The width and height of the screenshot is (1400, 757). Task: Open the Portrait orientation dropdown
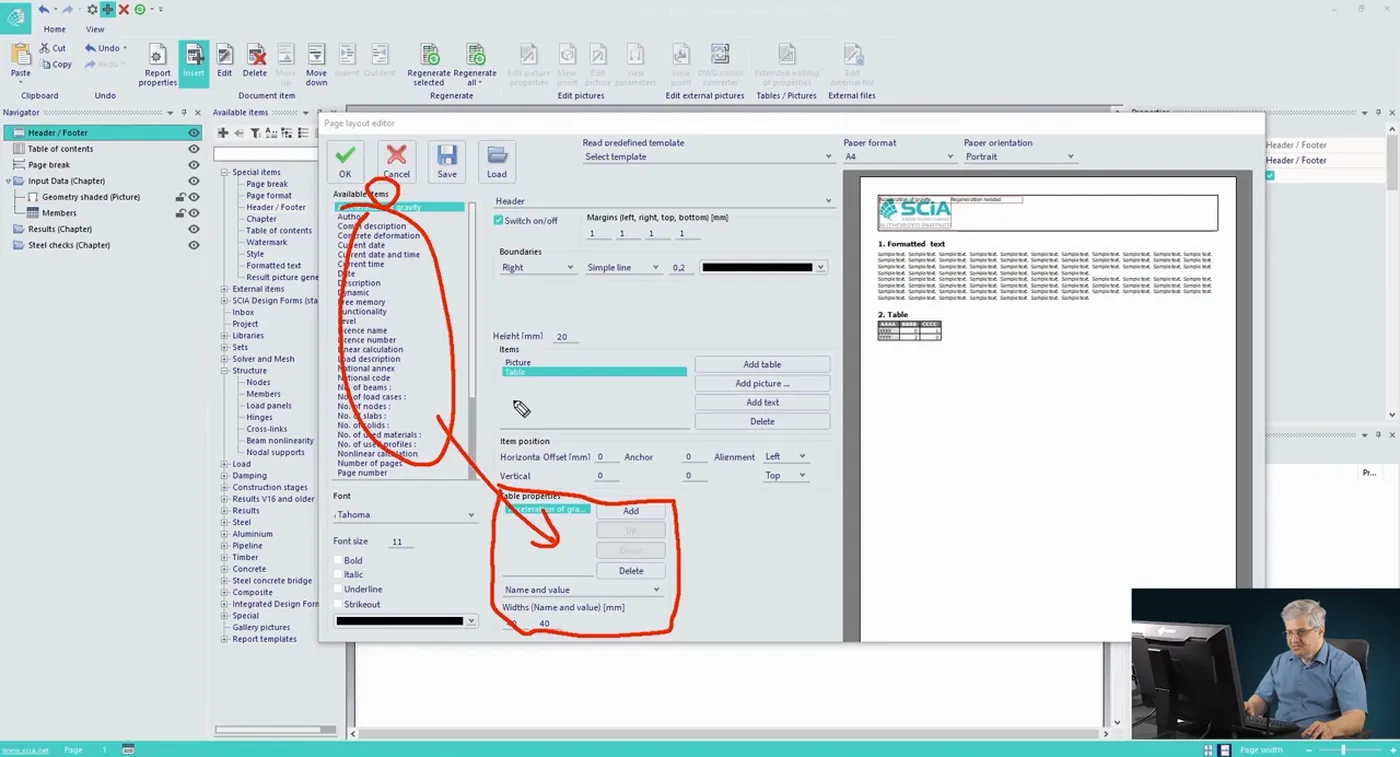pos(1019,157)
